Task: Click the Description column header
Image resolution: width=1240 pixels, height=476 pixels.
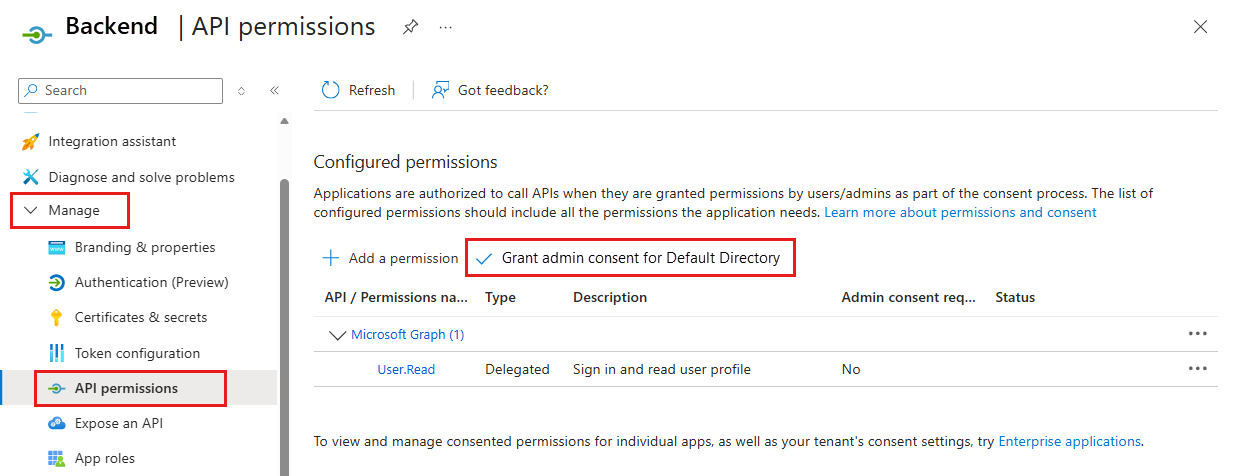Action: click(610, 297)
